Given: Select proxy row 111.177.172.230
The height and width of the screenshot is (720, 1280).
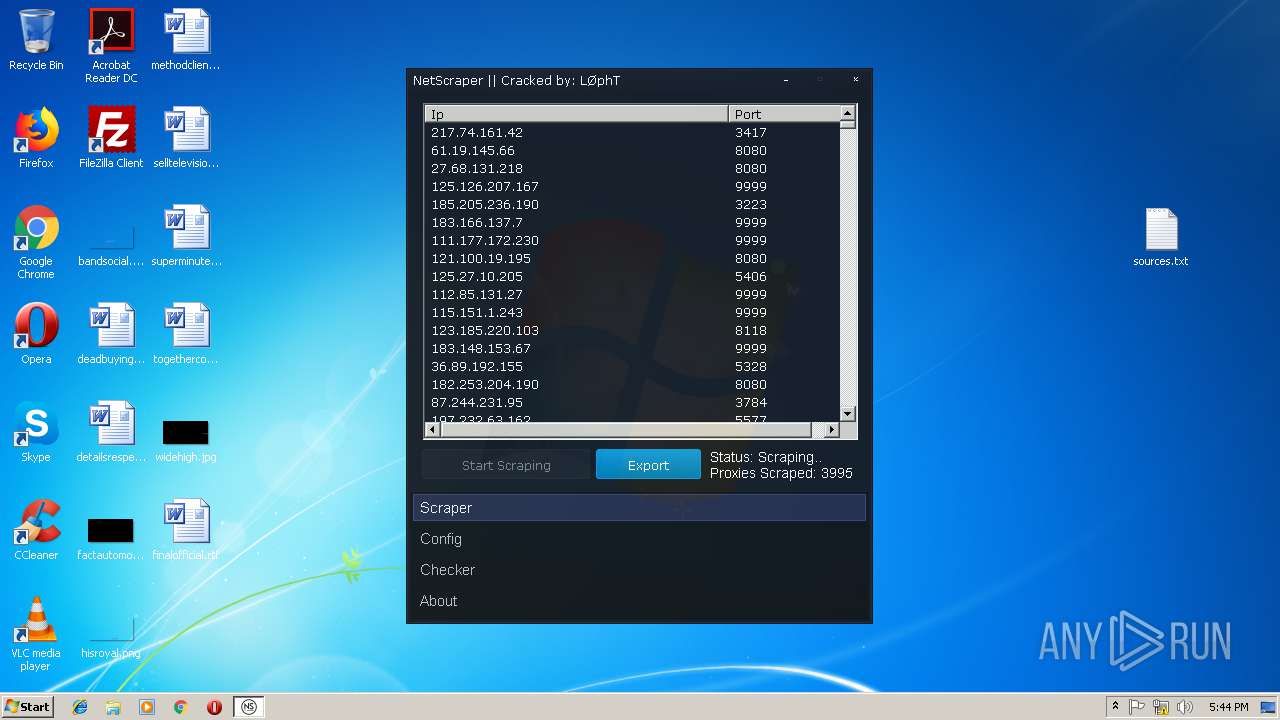Looking at the screenshot, I should pos(632,240).
